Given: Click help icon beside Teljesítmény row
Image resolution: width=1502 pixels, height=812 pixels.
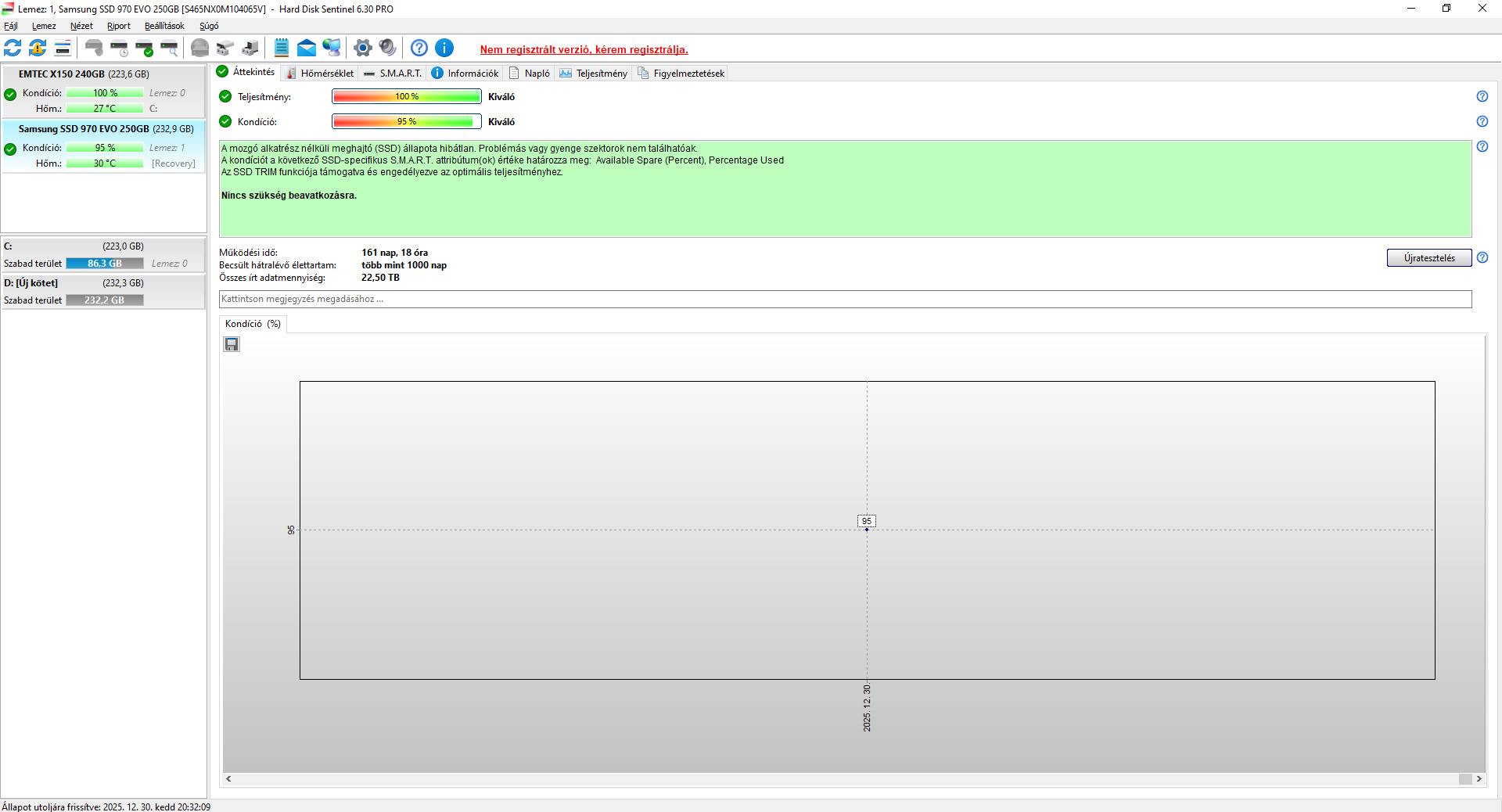Looking at the screenshot, I should pyautogui.click(x=1482, y=96).
